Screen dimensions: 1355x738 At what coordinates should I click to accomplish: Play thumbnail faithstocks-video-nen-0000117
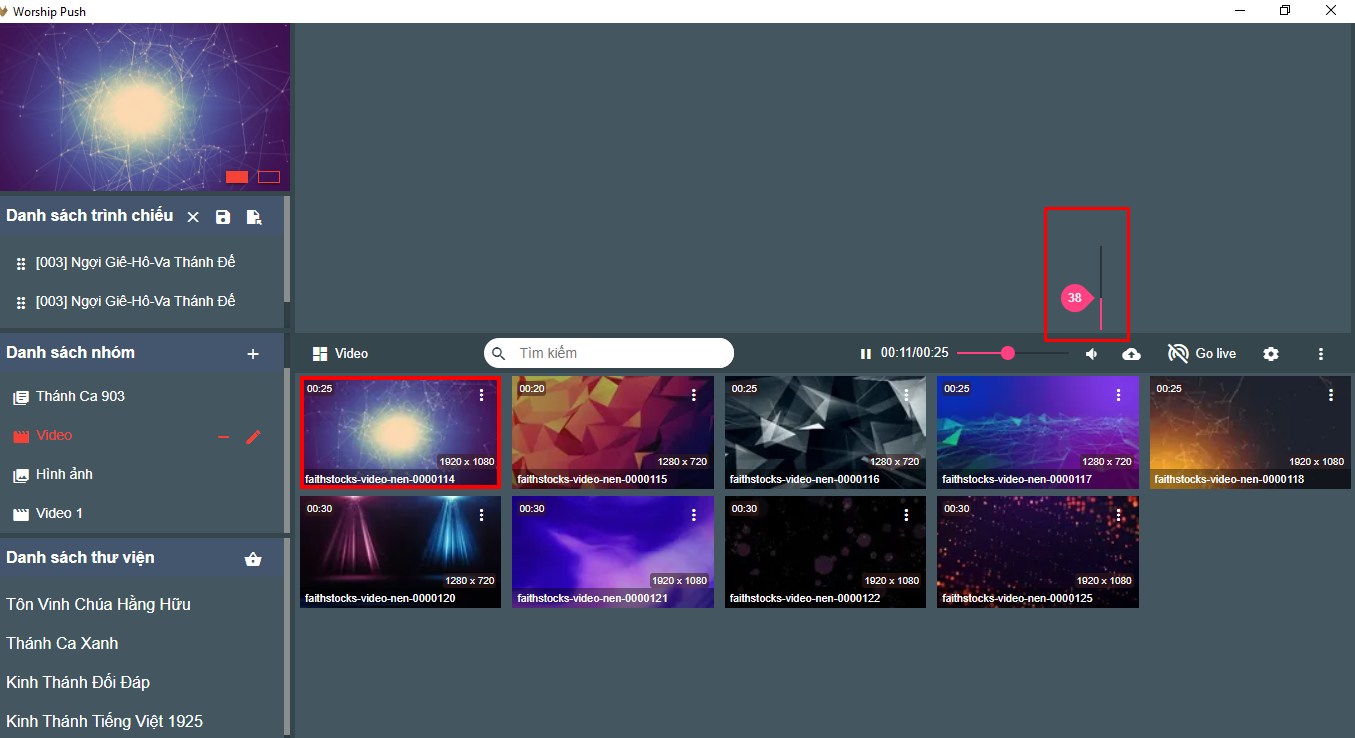coord(1038,432)
